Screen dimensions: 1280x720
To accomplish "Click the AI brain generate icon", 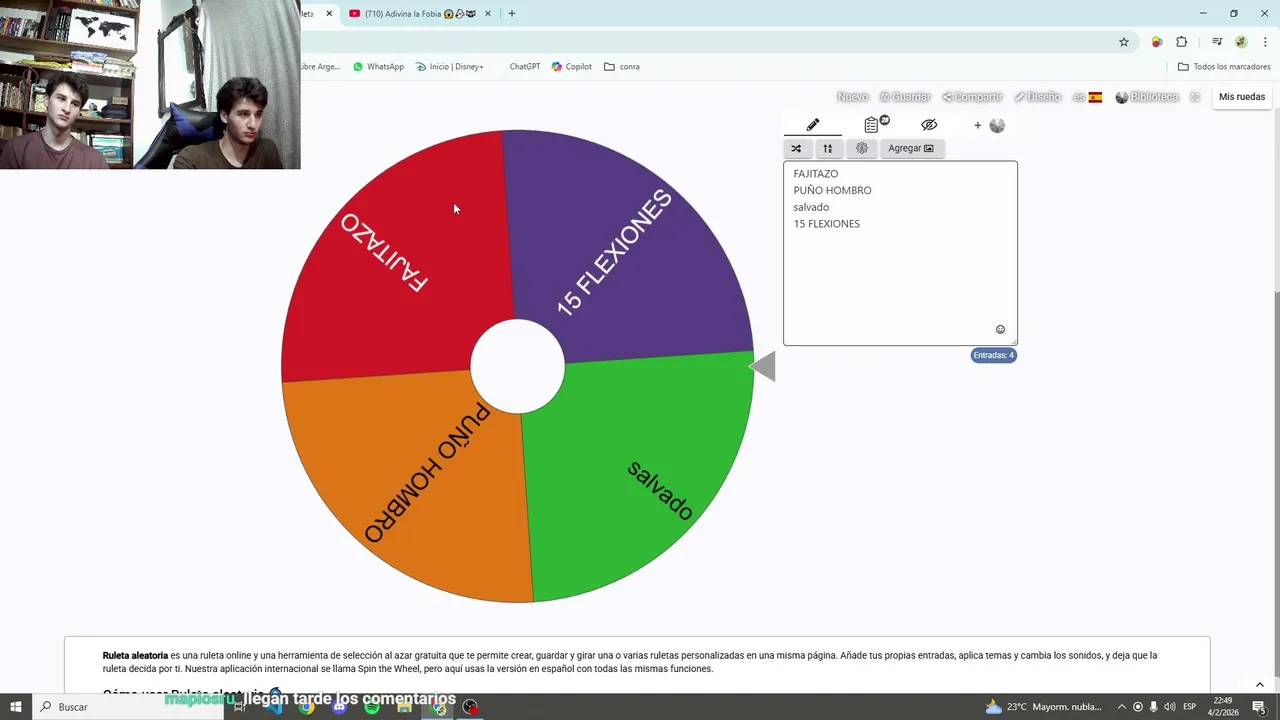I will 862,148.
